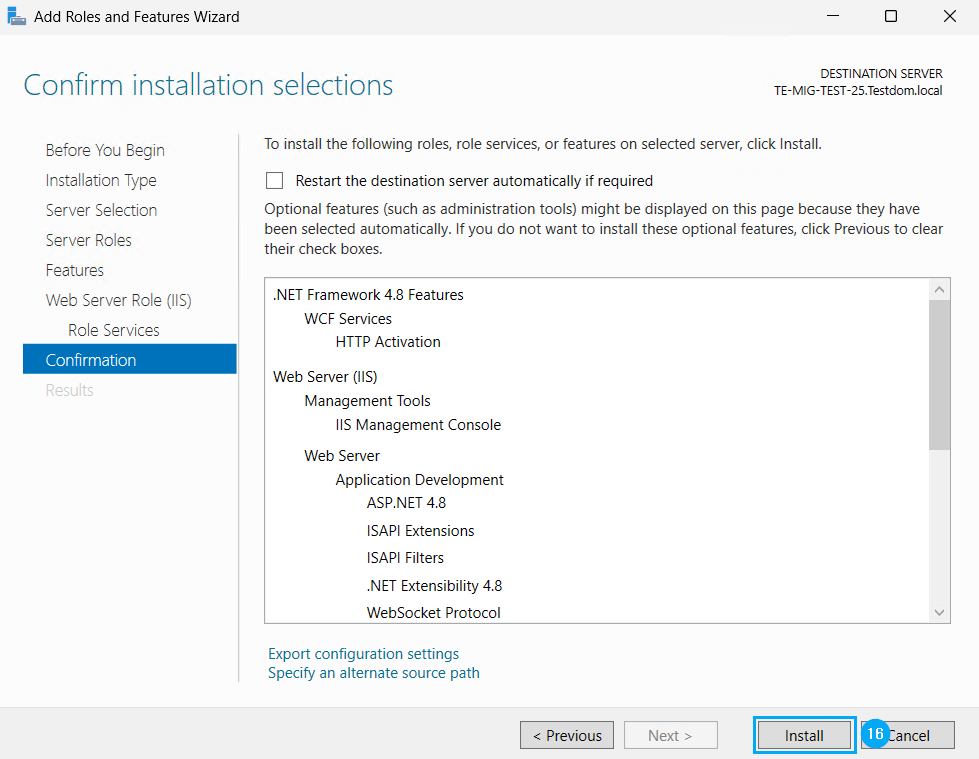Navigate to the Features step

(75, 270)
